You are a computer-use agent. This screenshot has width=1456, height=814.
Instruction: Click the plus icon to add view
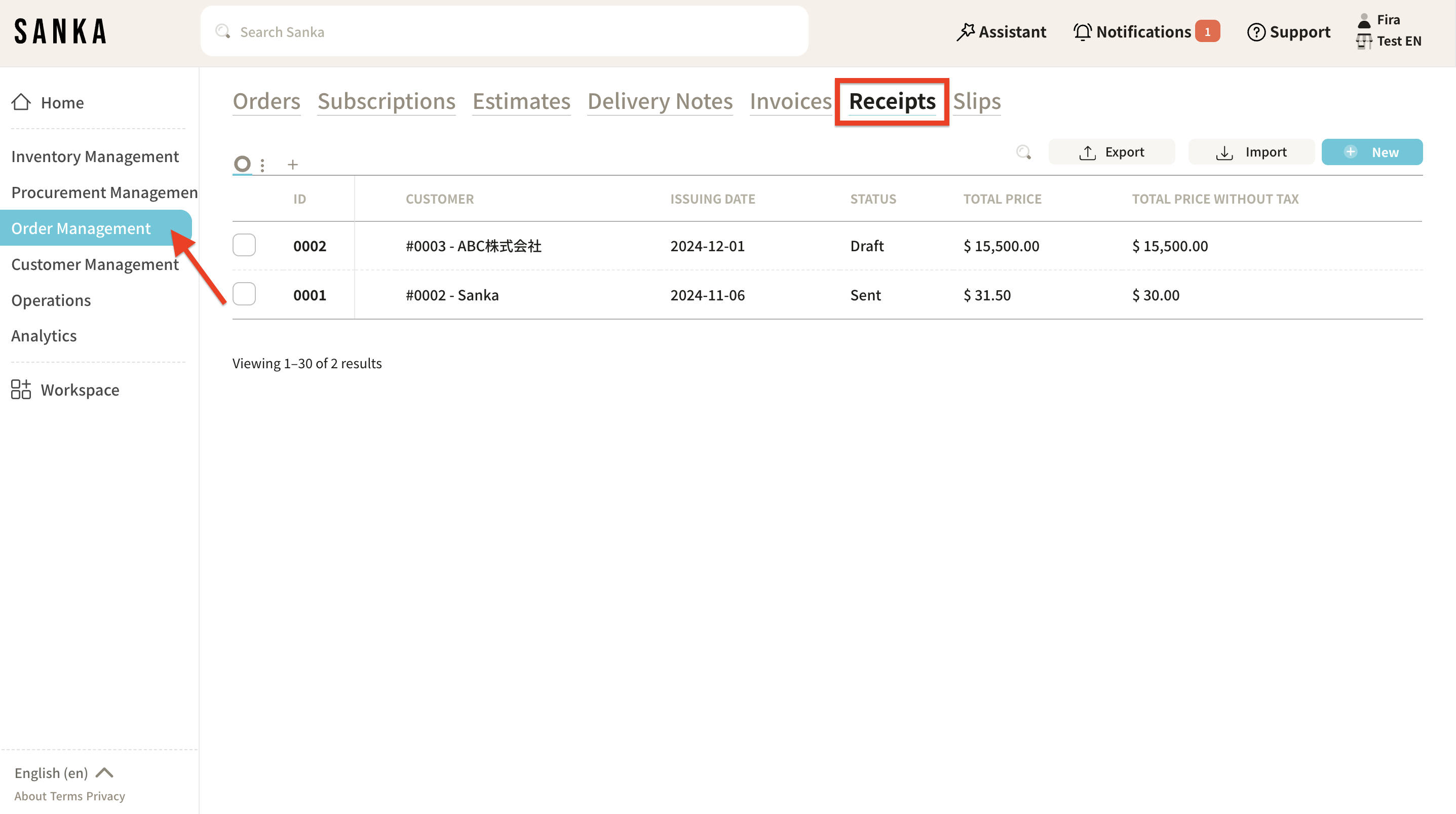coord(292,165)
